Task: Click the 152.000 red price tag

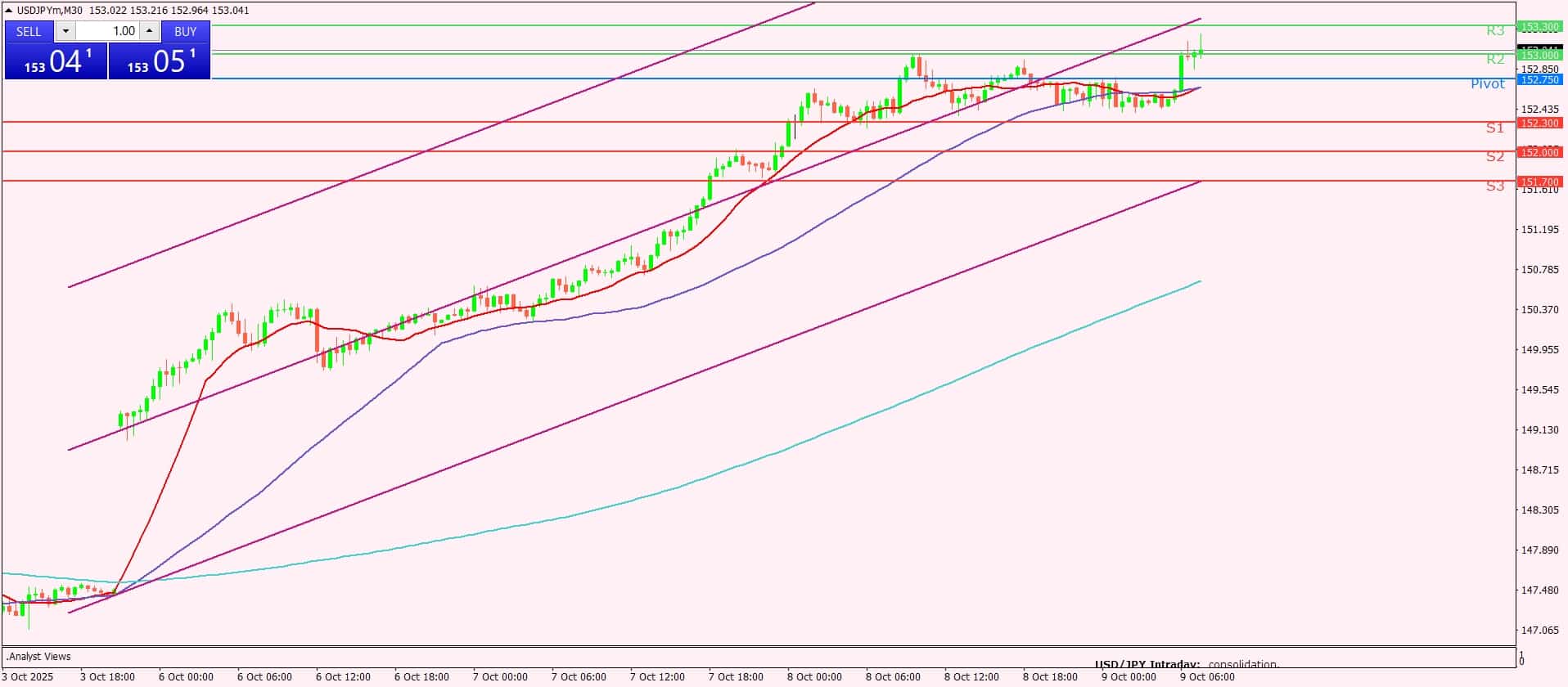Action: pos(1539,152)
